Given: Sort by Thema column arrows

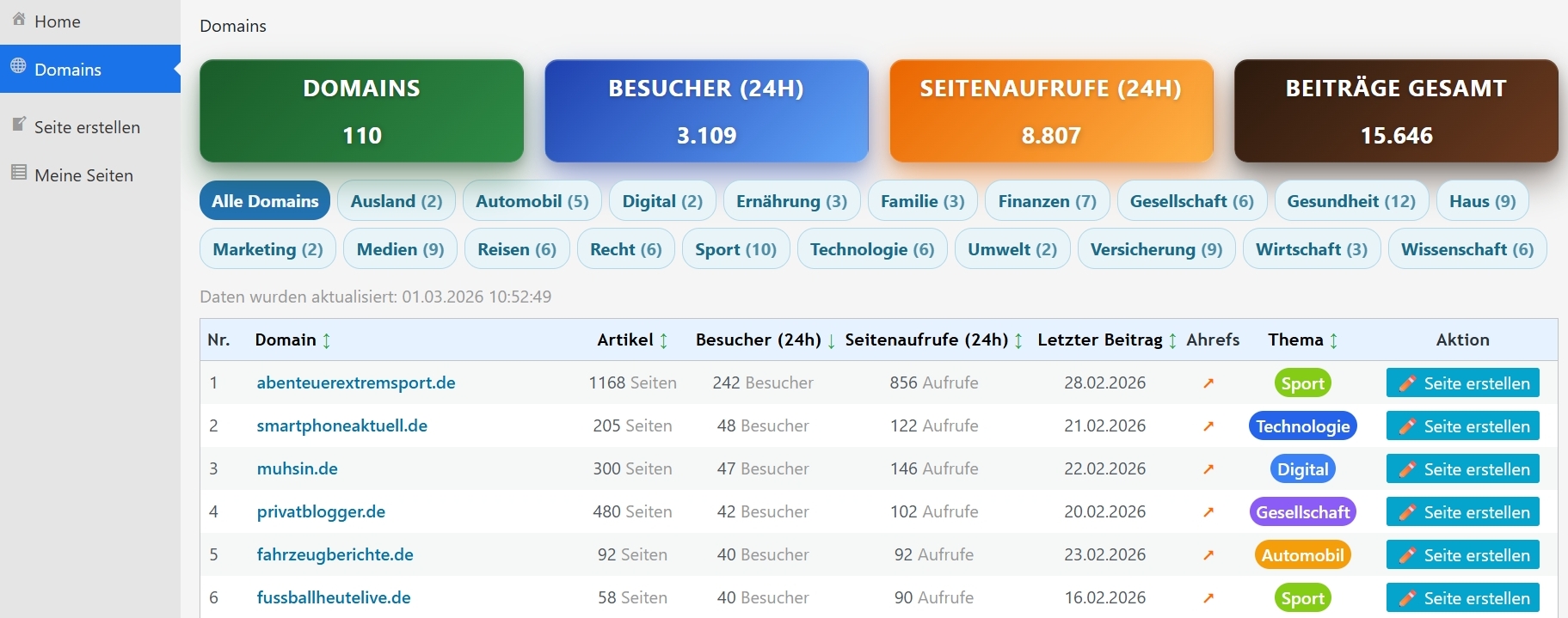Looking at the screenshot, I should click(x=1334, y=340).
